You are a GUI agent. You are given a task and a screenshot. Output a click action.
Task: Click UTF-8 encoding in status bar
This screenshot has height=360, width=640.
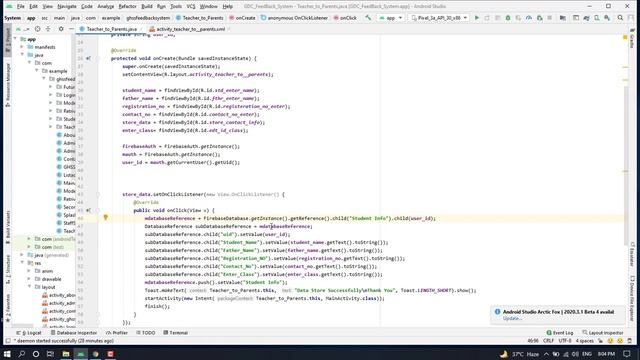tap(565, 340)
